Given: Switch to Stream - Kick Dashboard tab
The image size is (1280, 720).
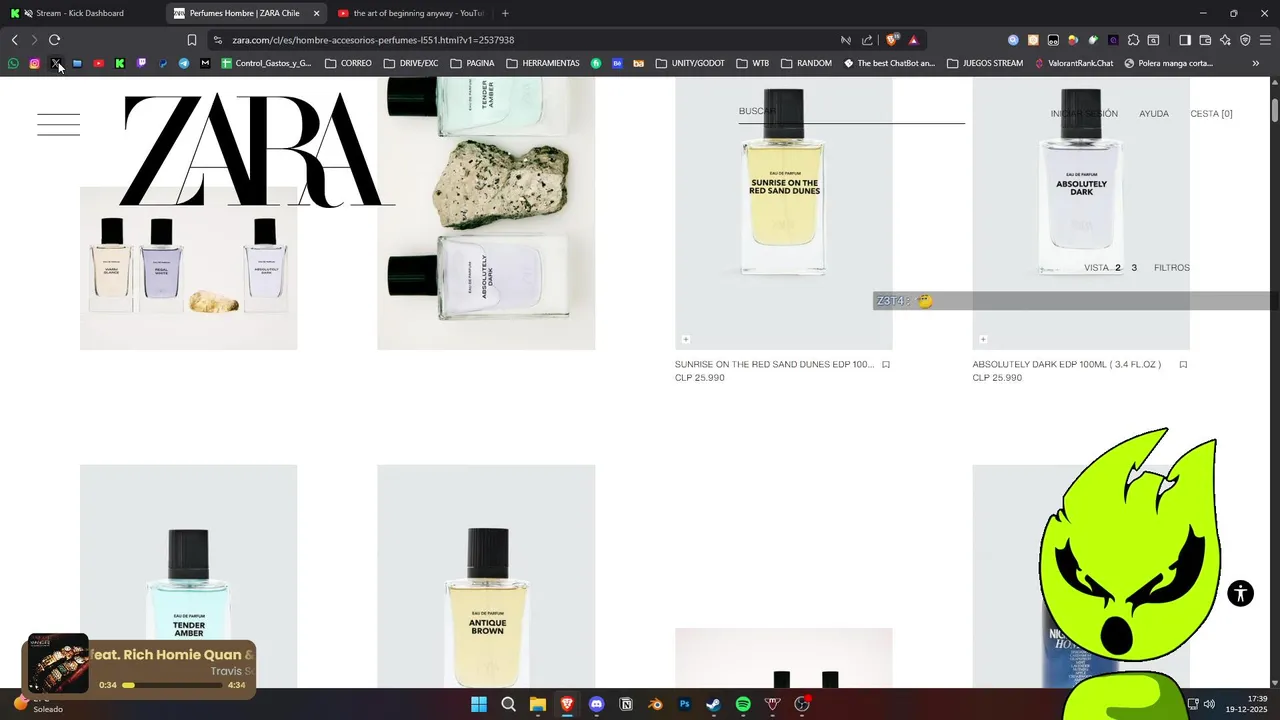Looking at the screenshot, I should [x=80, y=13].
